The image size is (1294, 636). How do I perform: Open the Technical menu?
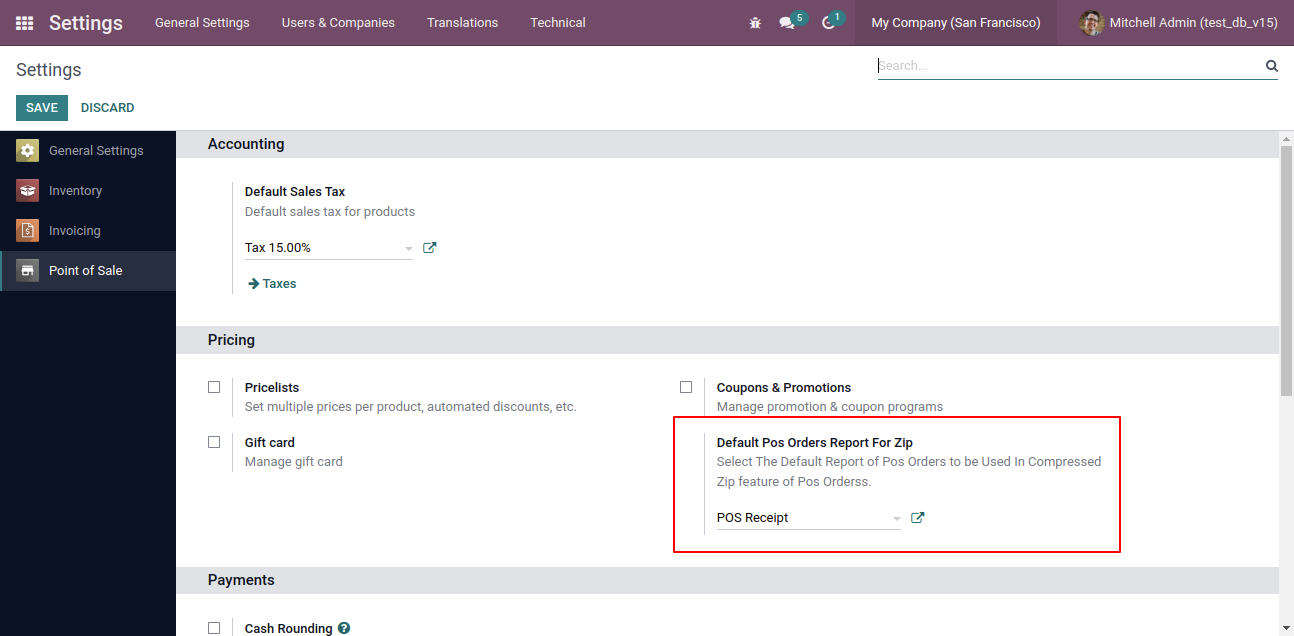pyautogui.click(x=558, y=22)
